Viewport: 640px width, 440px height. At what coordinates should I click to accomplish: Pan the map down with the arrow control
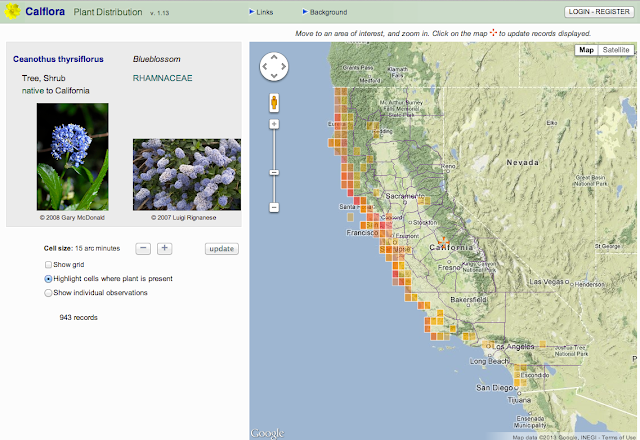pyautogui.click(x=274, y=76)
